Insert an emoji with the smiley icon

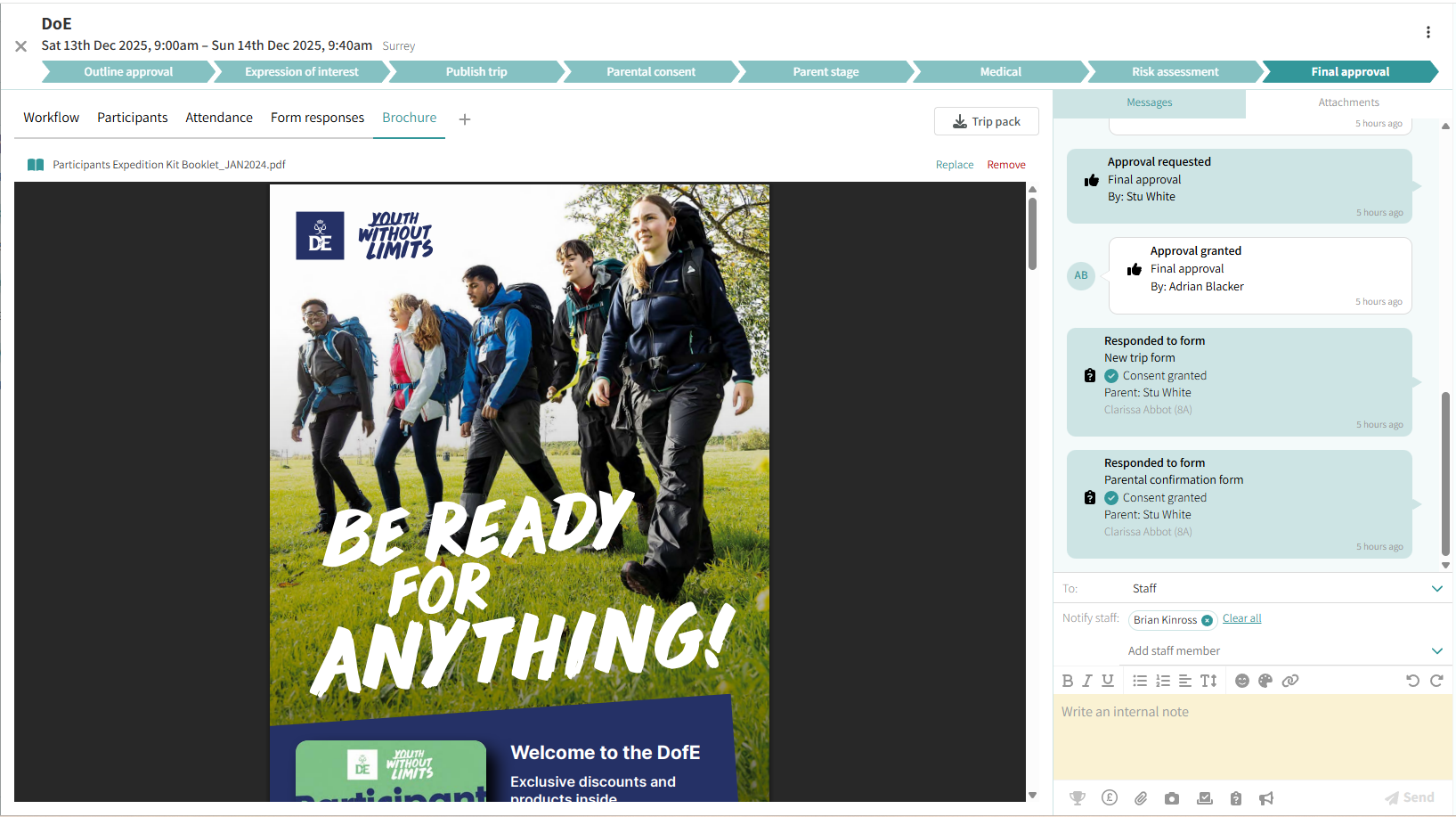(1242, 681)
